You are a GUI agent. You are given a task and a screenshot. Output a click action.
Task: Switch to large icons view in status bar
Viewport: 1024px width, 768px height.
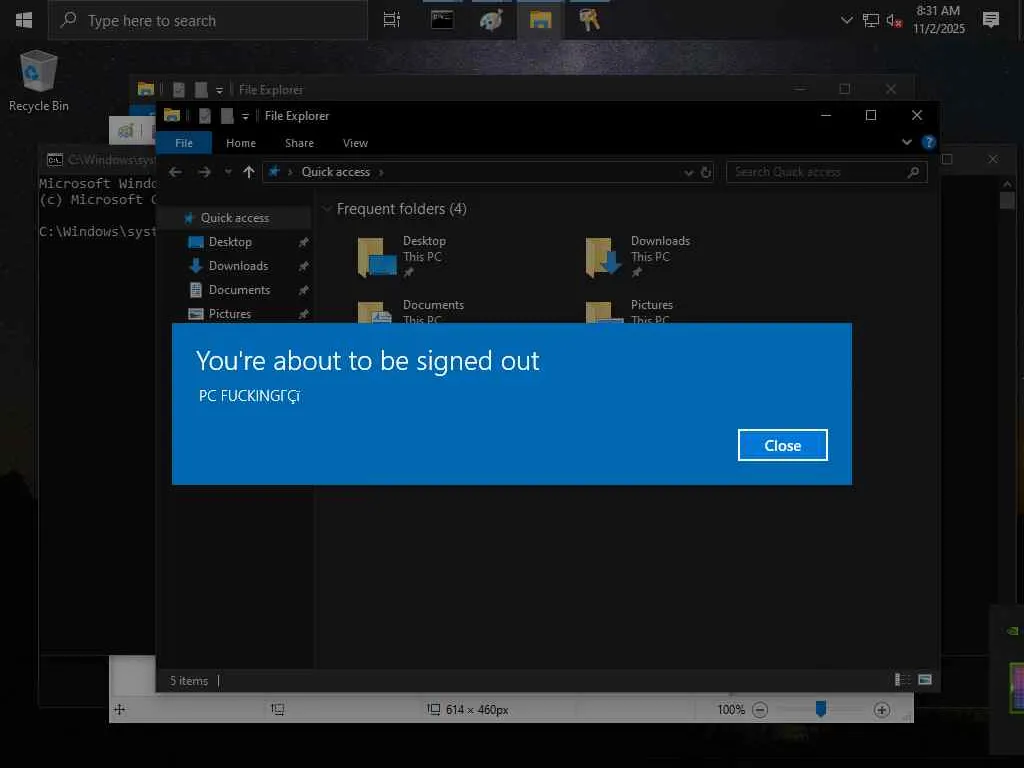point(925,680)
